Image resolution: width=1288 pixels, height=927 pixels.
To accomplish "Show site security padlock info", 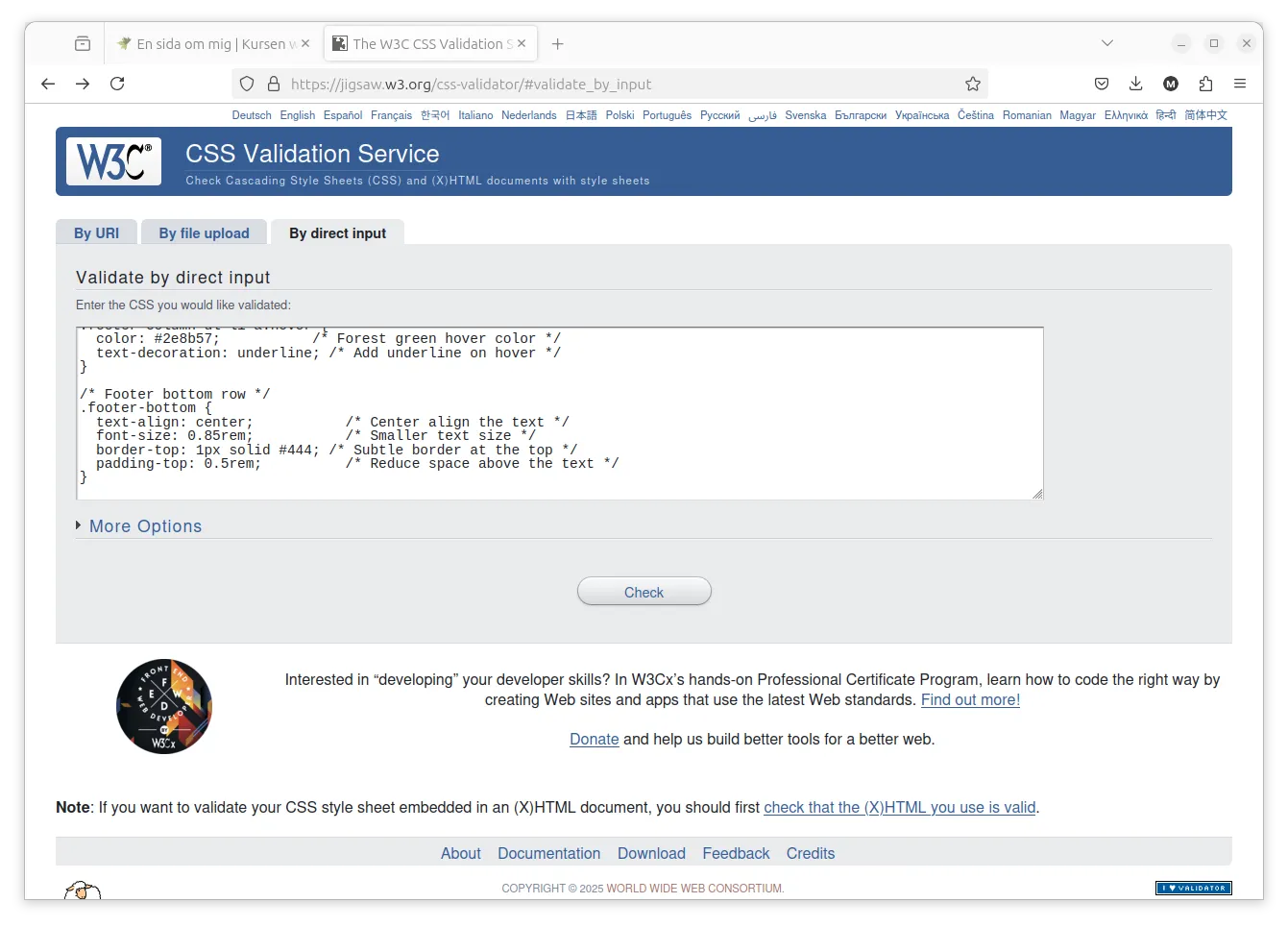I will point(274,84).
